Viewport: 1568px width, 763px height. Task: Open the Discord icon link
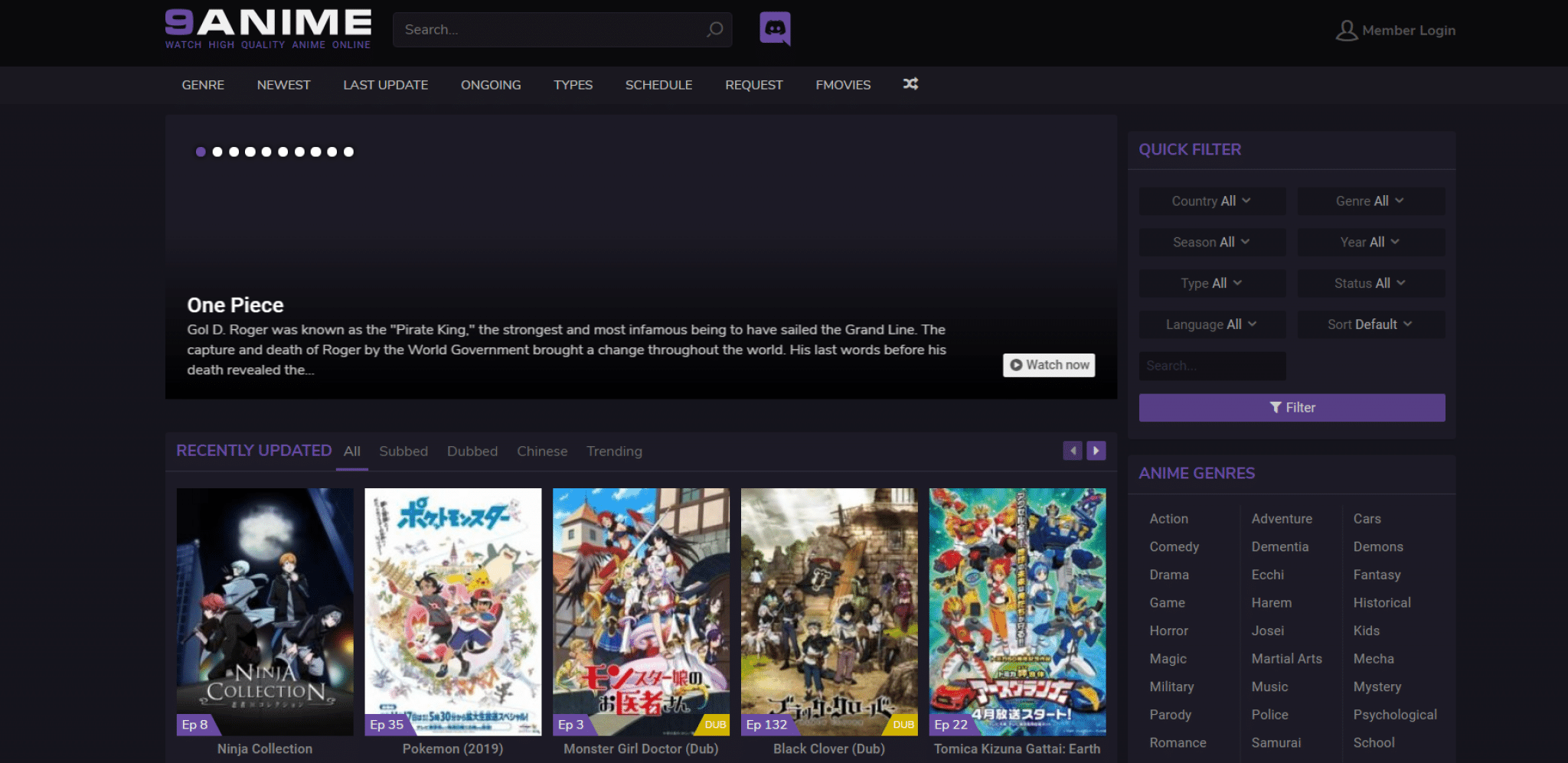tap(775, 29)
